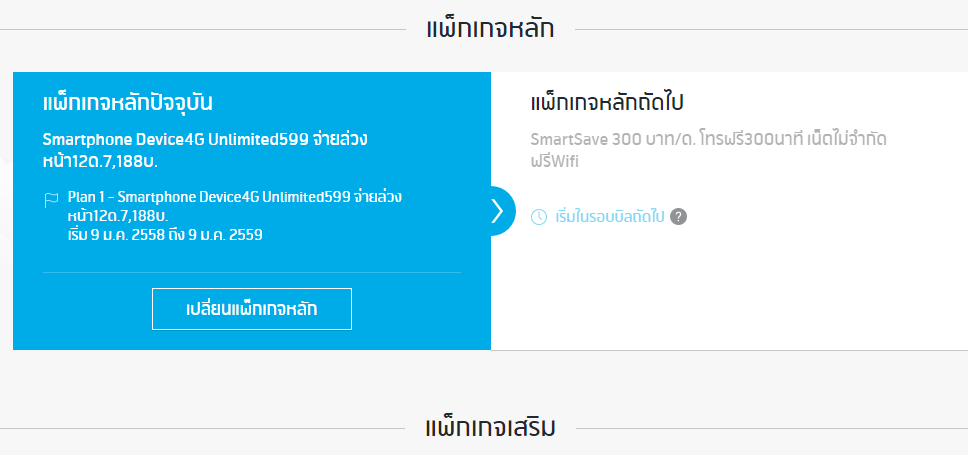Click the date range starting 9 ม.ค. 2558

tap(166, 235)
